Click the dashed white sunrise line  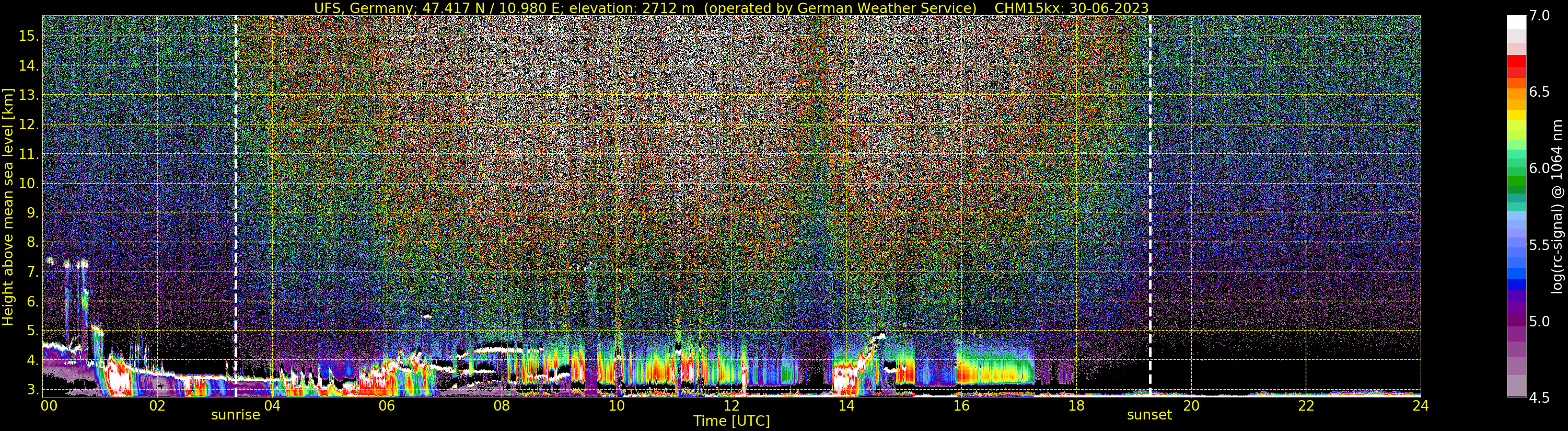(236, 206)
